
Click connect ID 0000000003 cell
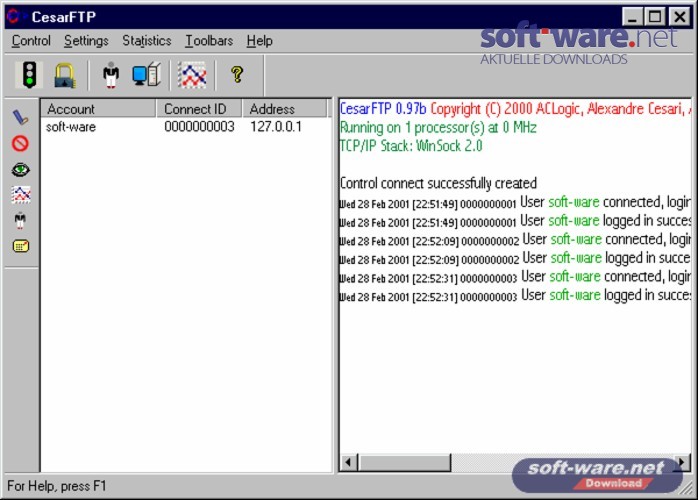[199, 127]
